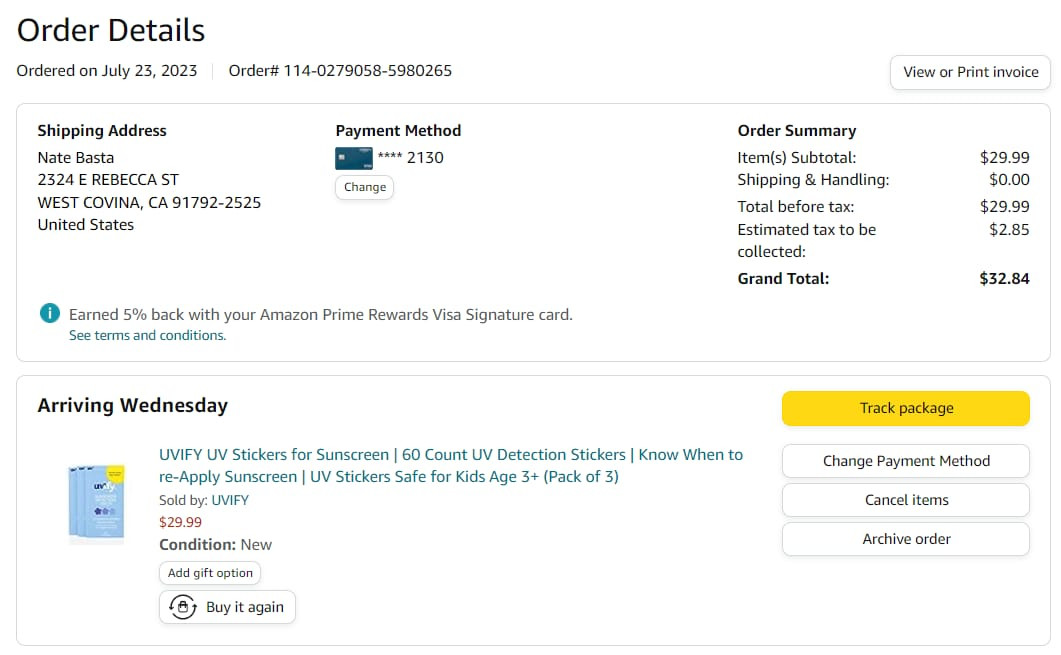1061x655 pixels.
Task: Click the credit card icon under Payment Method
Action: pyautogui.click(x=353, y=157)
